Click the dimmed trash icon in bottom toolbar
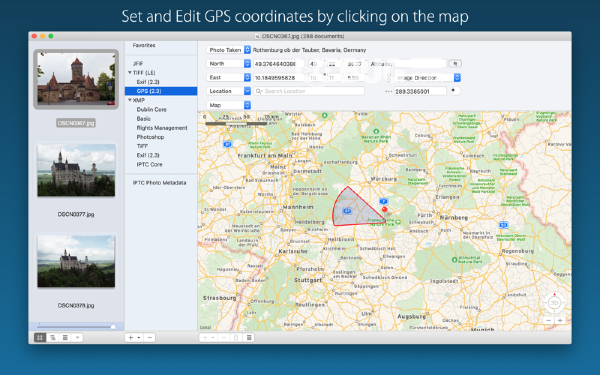The height and width of the screenshot is (375, 600). [x=236, y=338]
